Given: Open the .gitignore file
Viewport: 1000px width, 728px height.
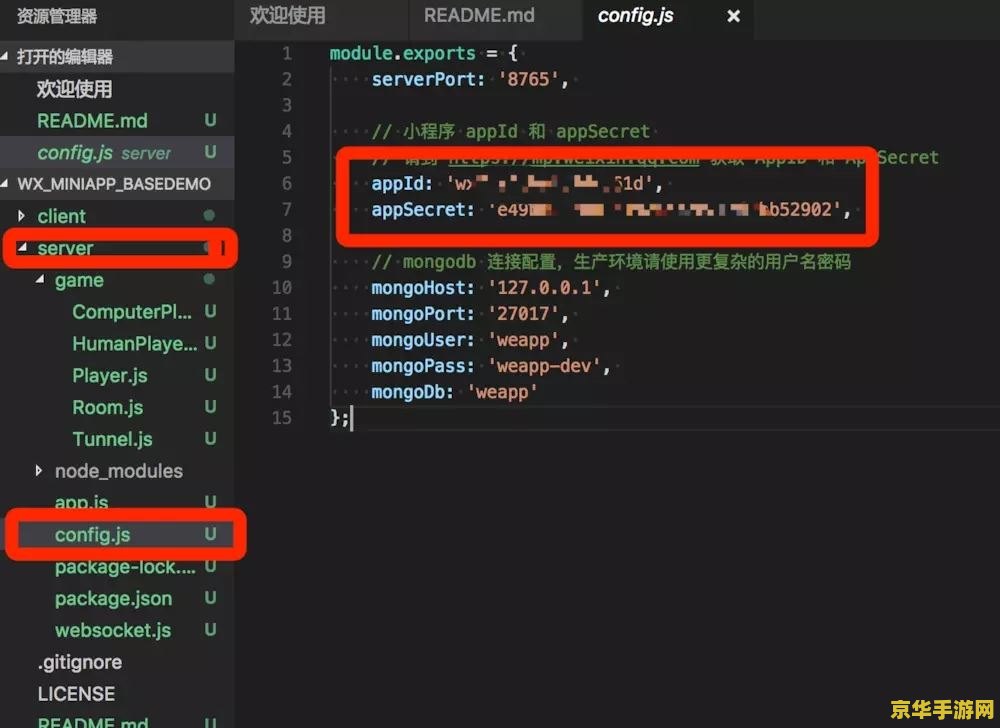Looking at the screenshot, I should (x=79, y=662).
